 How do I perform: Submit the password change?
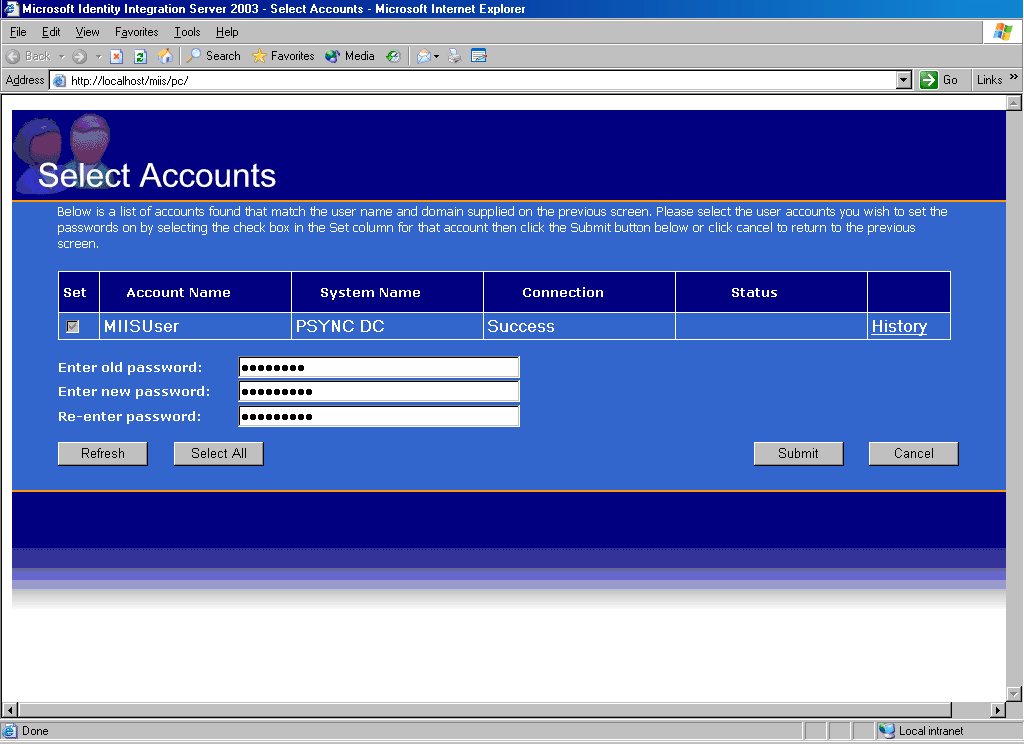[x=798, y=453]
